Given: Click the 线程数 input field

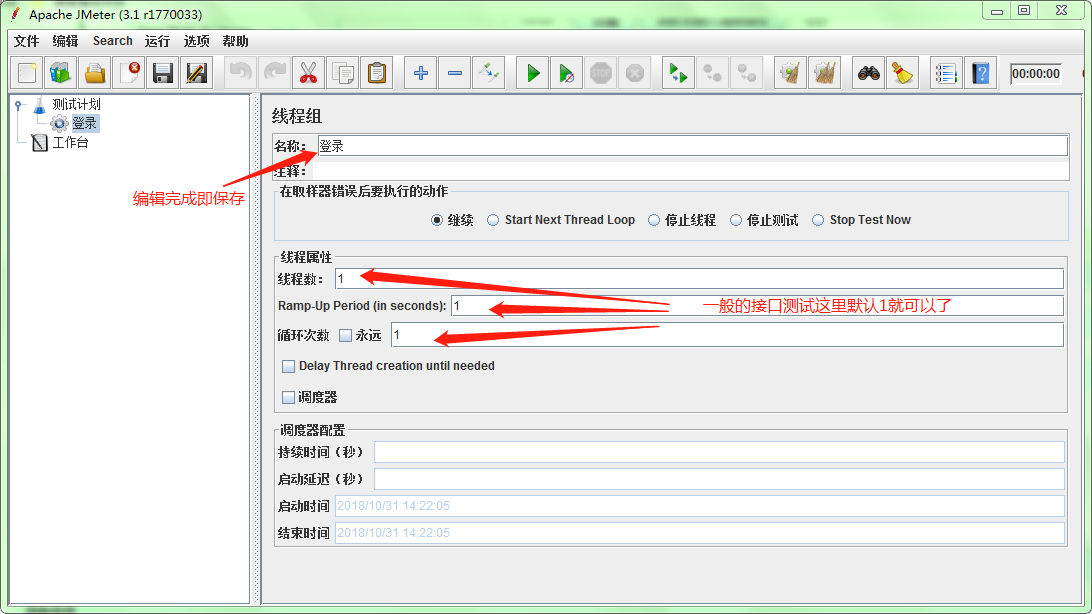Looking at the screenshot, I should [x=699, y=279].
